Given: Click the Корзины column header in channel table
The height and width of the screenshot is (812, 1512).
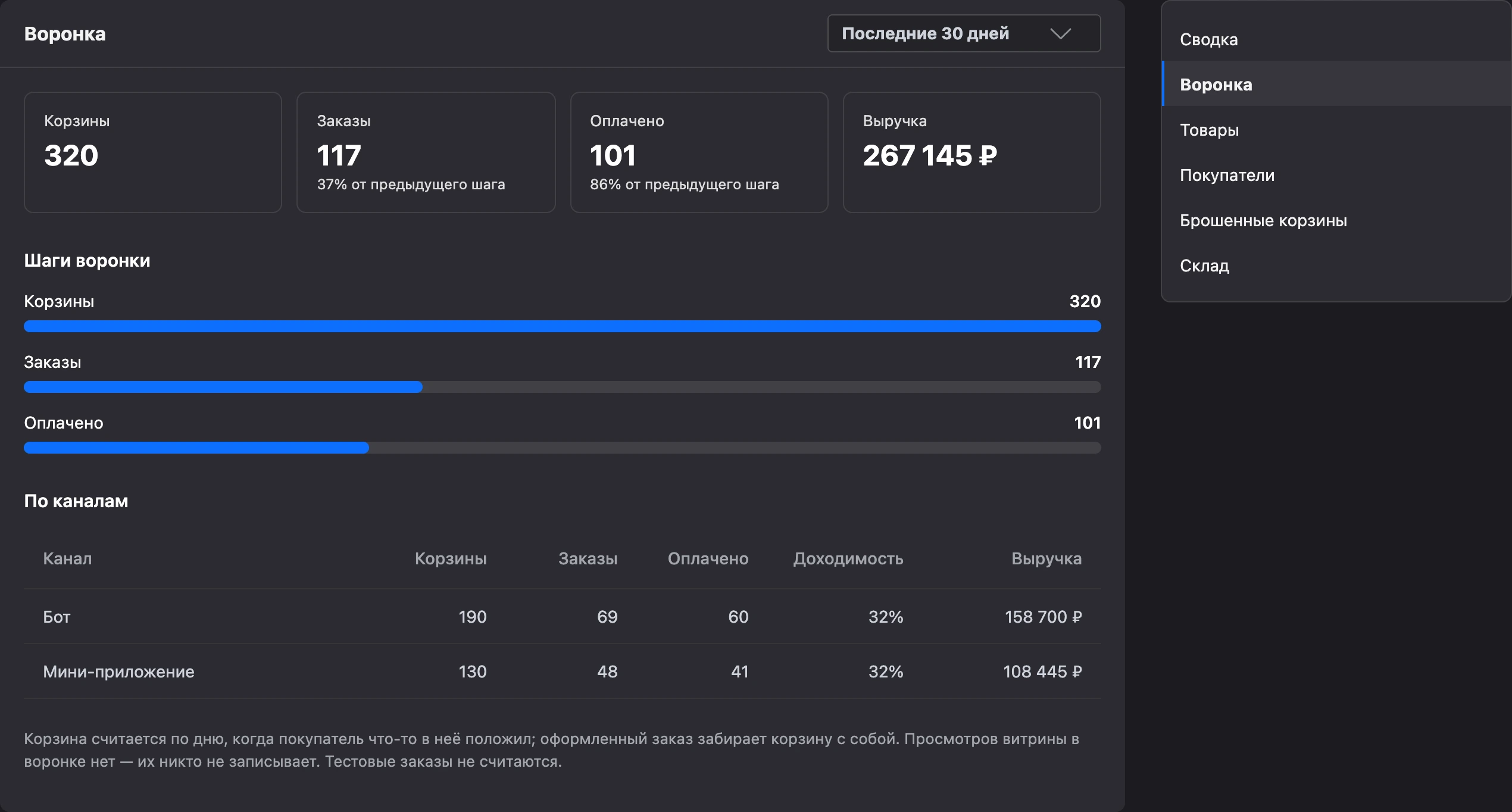Looking at the screenshot, I should (x=451, y=558).
